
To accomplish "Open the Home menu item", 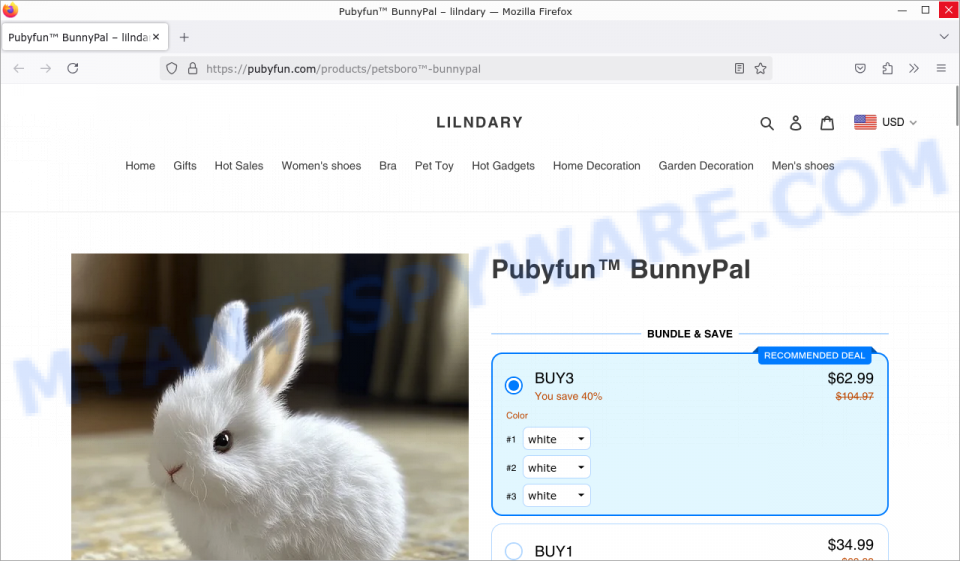I will pos(140,166).
